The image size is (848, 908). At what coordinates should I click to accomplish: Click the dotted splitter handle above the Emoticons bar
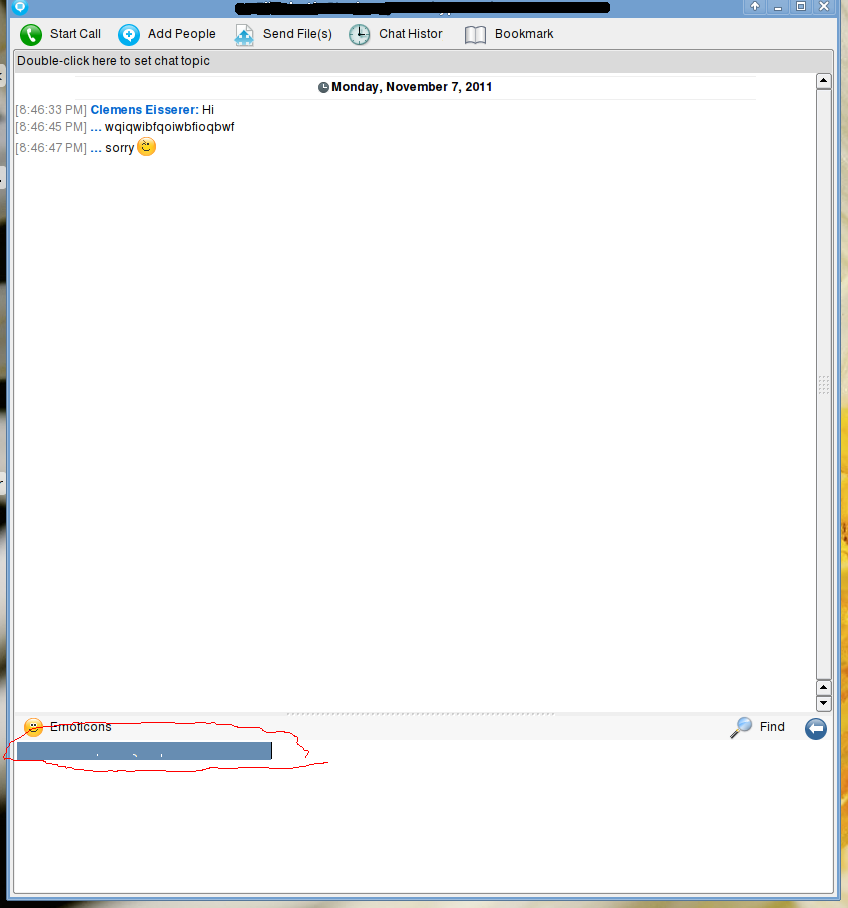click(420, 714)
